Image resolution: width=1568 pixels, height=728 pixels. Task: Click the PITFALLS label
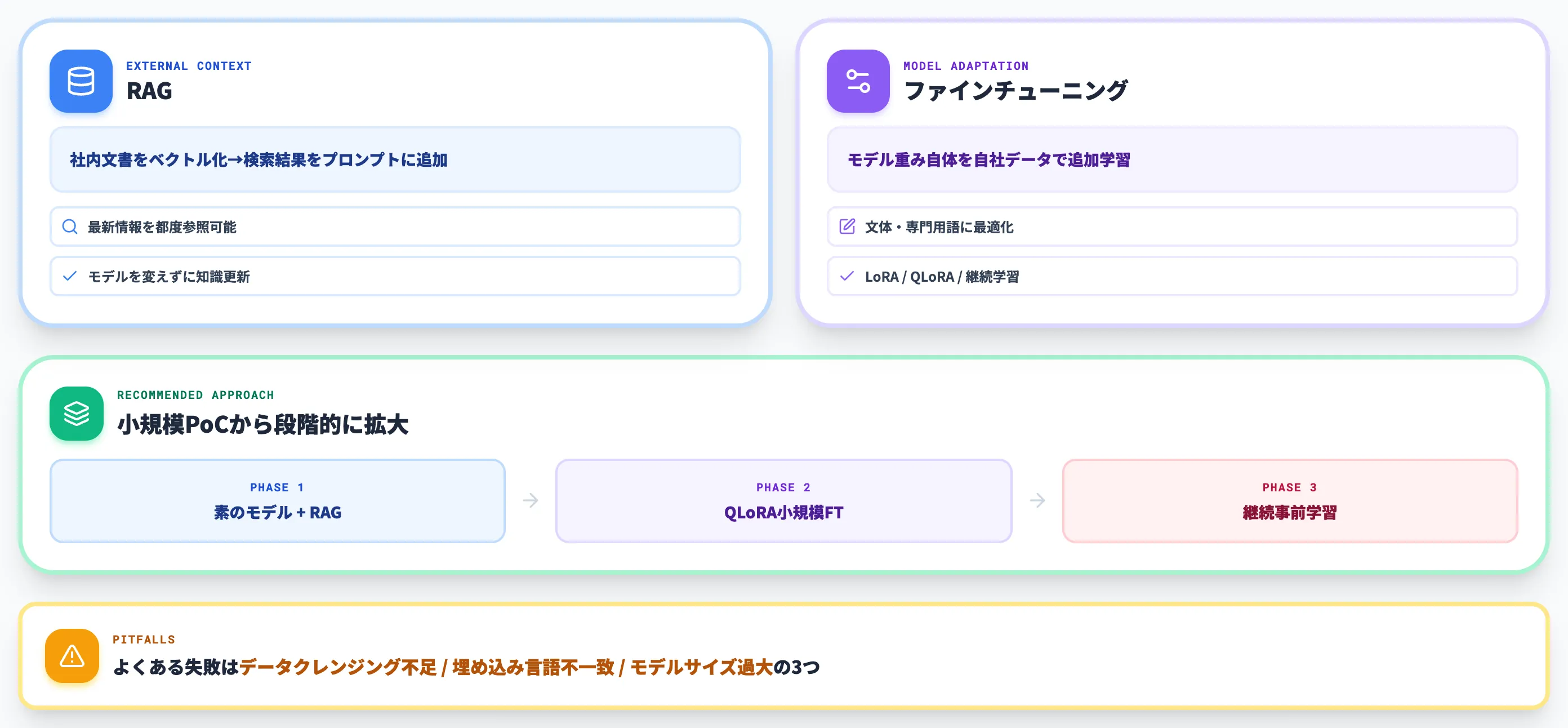pos(144,639)
